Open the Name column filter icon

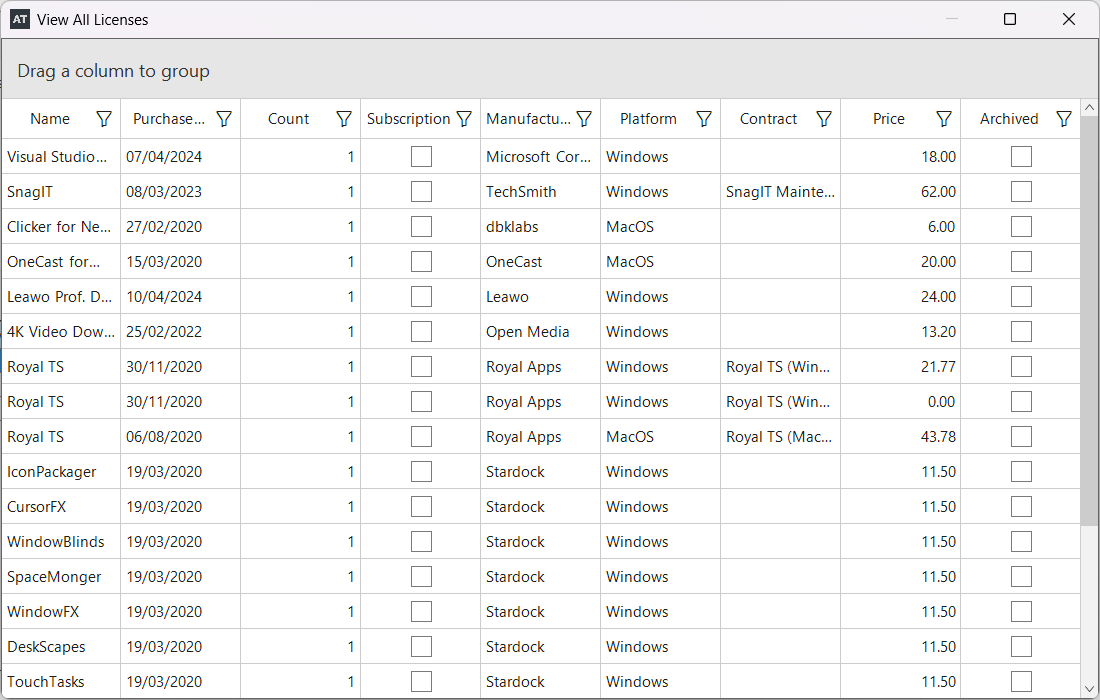pyautogui.click(x=104, y=119)
